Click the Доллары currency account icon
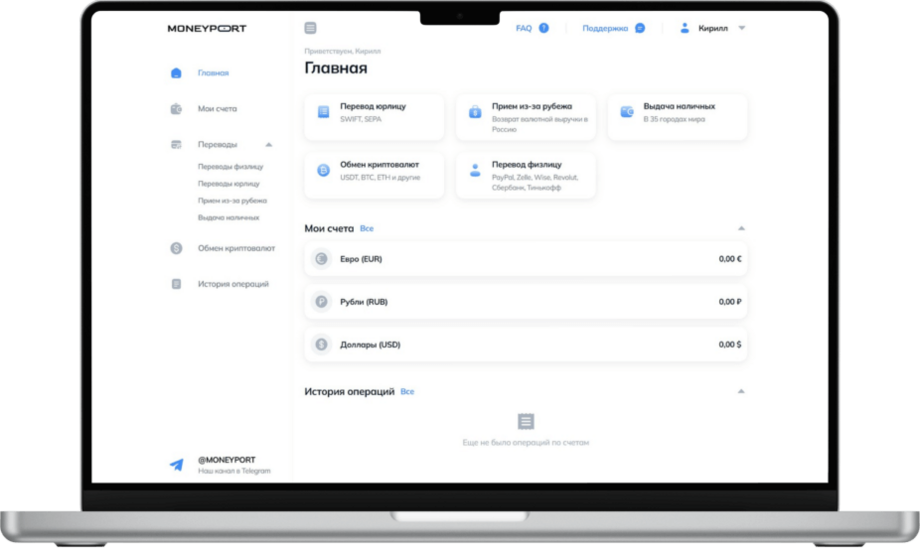The height and width of the screenshot is (556, 920). (321, 344)
